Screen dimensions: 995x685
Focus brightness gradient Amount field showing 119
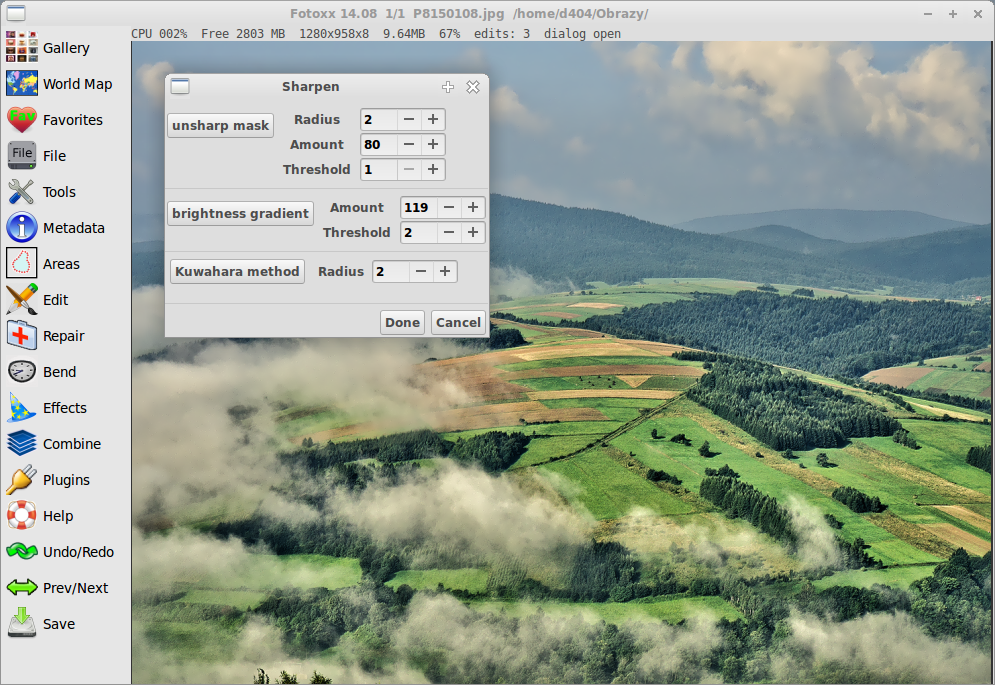[x=419, y=208]
